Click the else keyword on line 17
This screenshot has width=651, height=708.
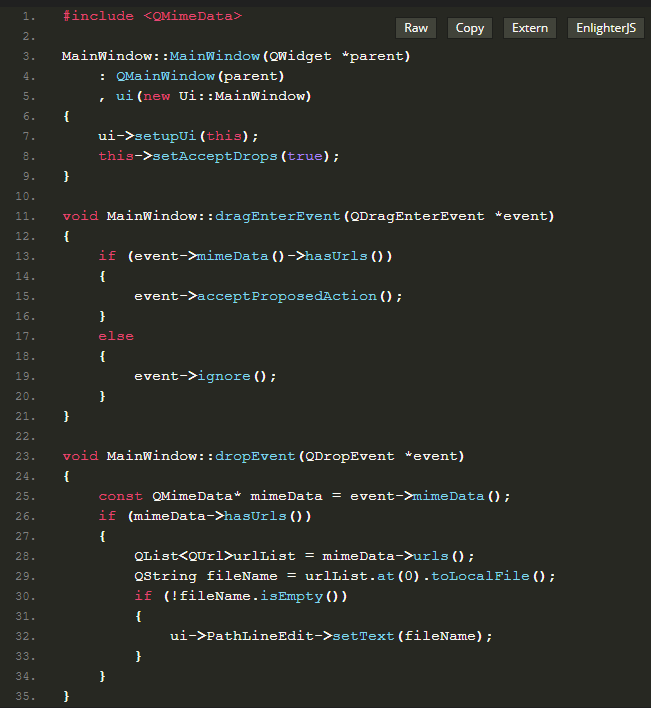point(115,336)
